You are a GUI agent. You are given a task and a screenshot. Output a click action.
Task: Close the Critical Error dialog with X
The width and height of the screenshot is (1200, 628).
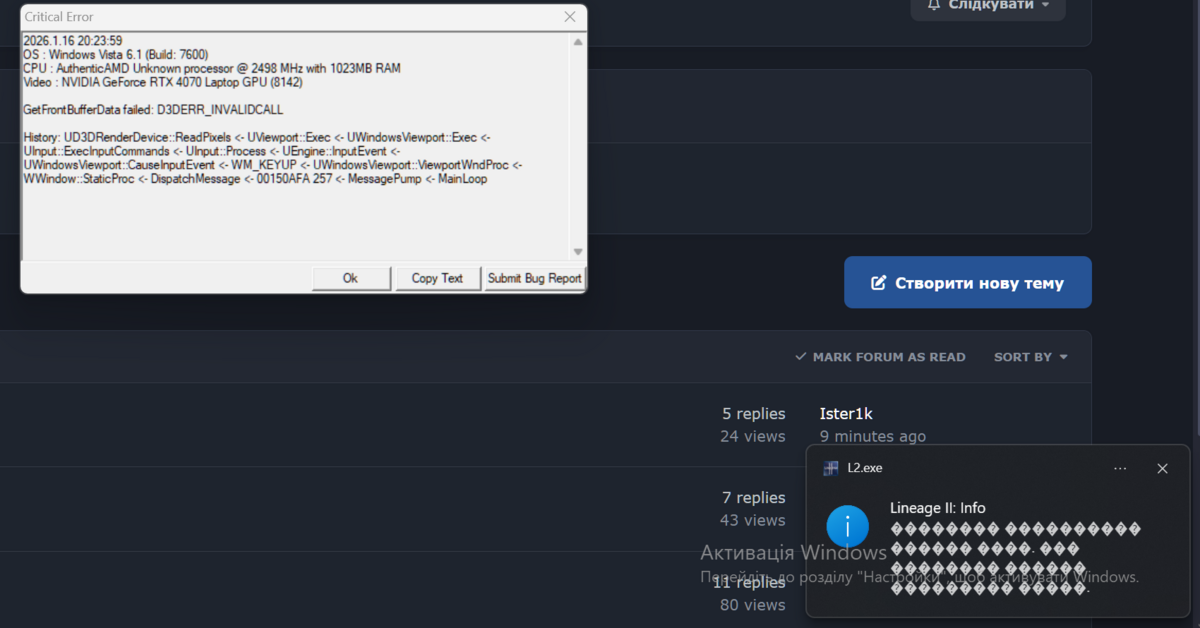tap(570, 17)
